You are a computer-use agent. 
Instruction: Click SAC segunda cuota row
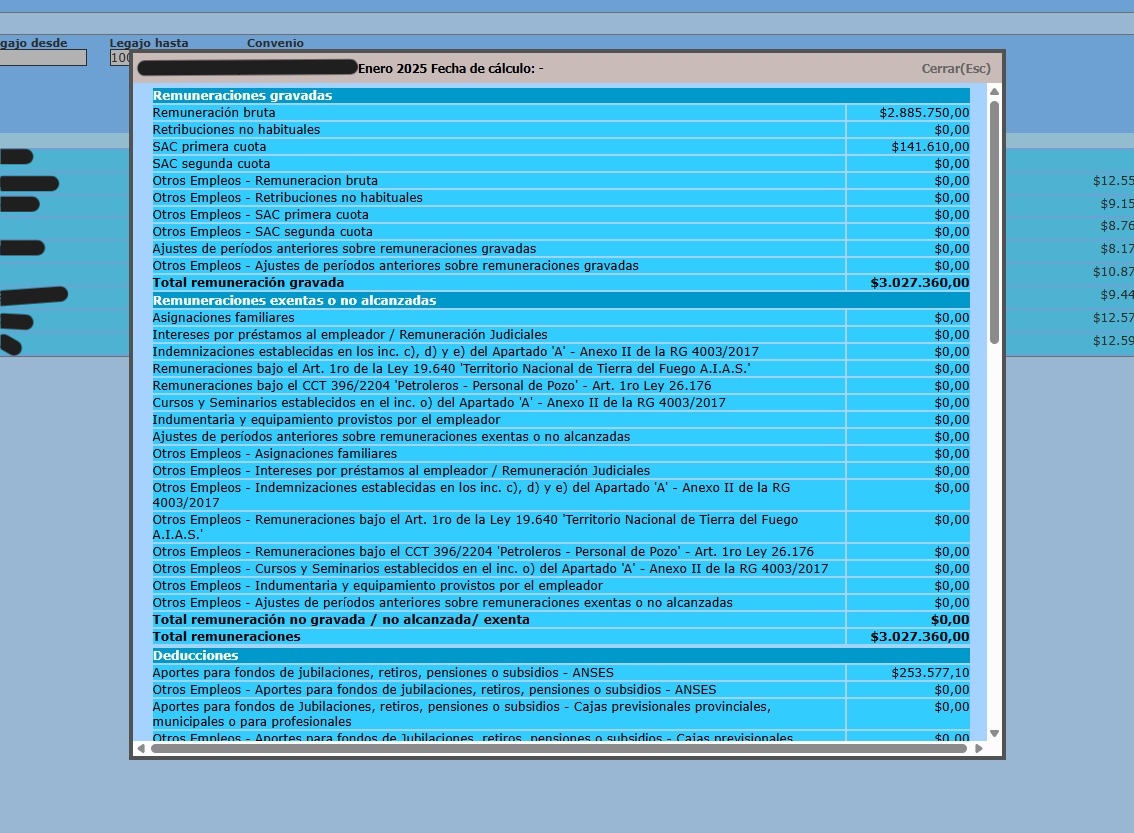pos(560,163)
